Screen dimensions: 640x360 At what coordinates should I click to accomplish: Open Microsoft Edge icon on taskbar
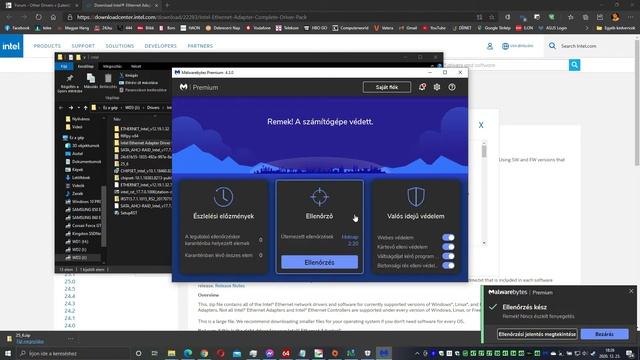click(x=188, y=353)
